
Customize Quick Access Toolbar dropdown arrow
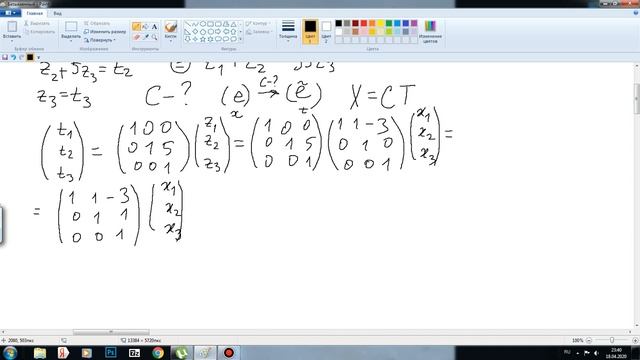(38, 58)
